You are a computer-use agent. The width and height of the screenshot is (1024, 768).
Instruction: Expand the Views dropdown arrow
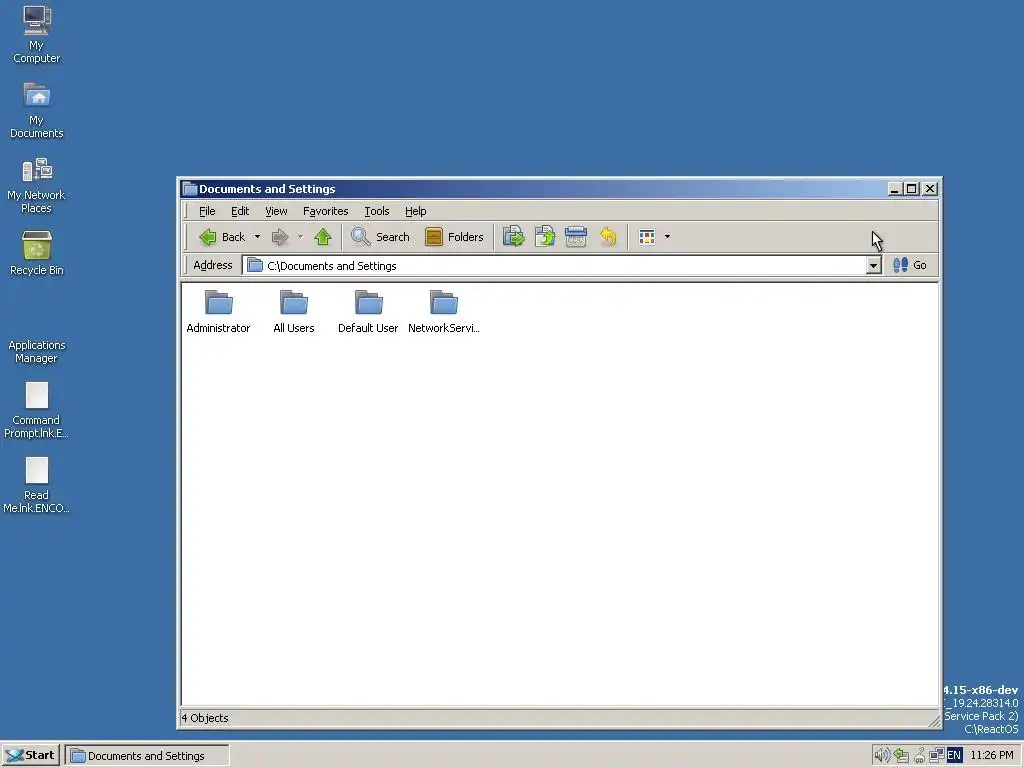point(667,237)
